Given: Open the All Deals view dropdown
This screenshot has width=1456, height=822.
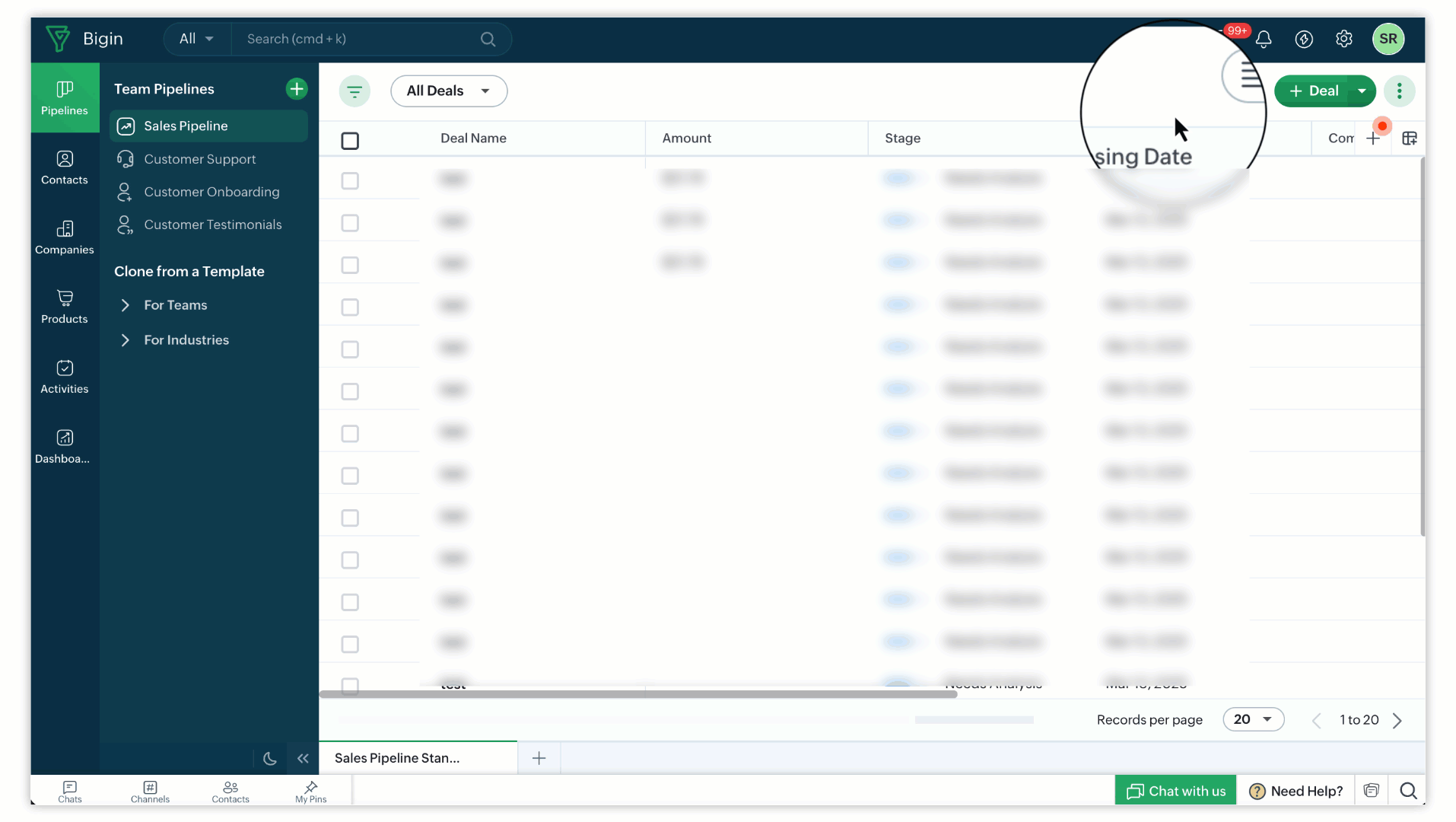Looking at the screenshot, I should tap(449, 91).
